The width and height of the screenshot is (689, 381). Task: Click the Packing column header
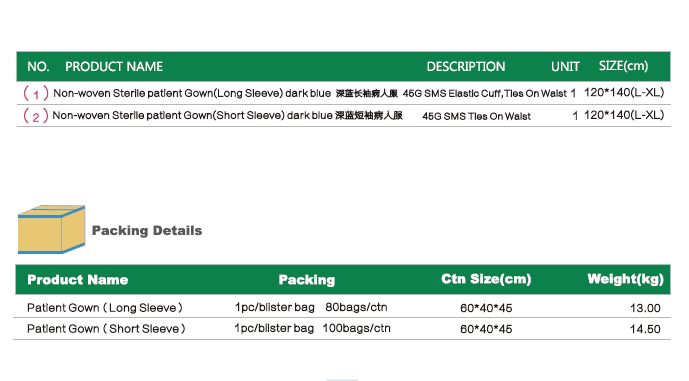(307, 280)
